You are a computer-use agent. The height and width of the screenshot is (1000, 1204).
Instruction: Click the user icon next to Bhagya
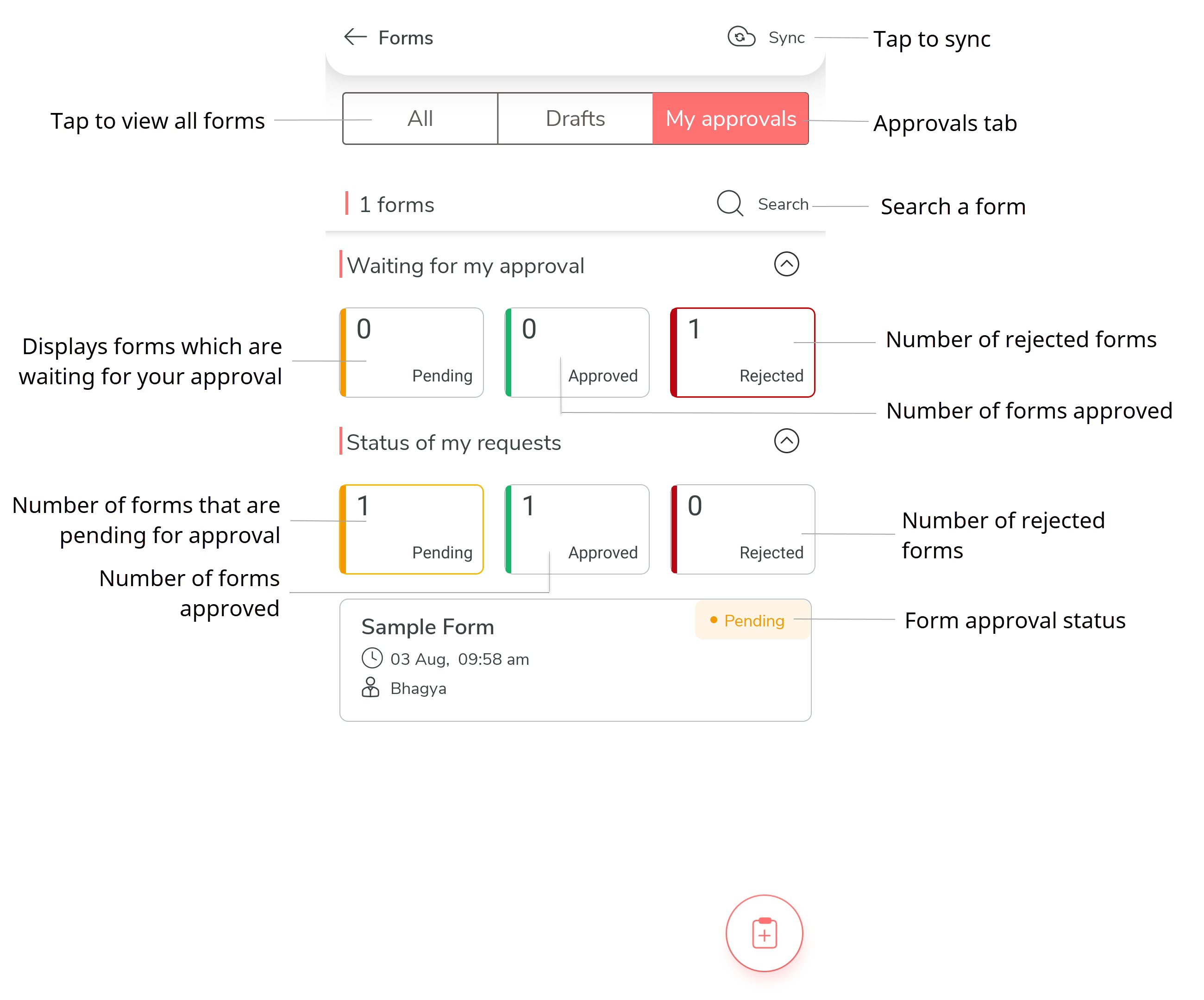point(370,687)
